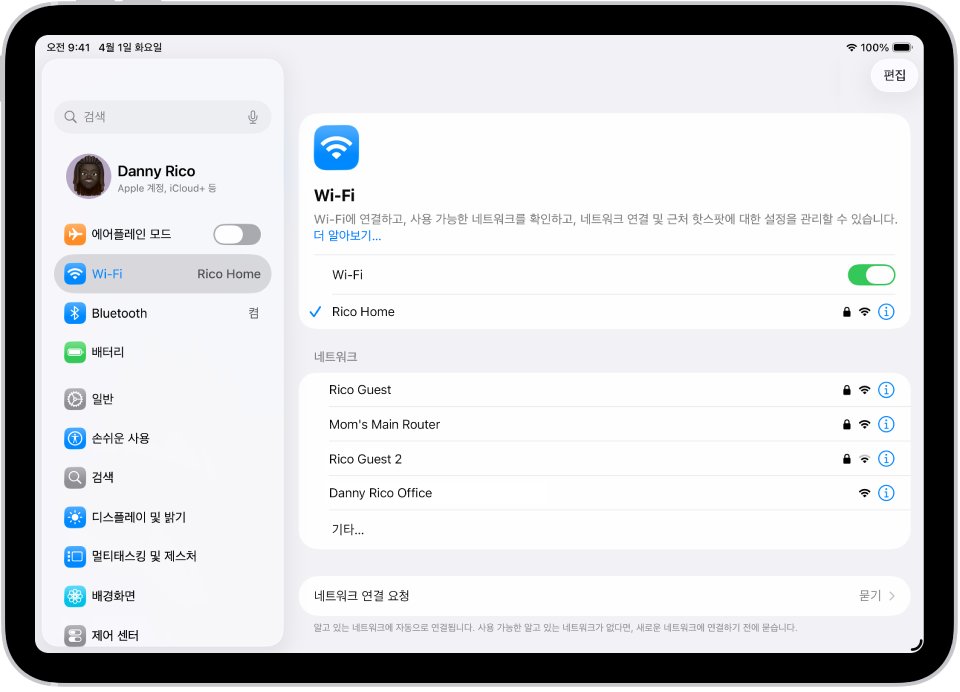Select the Accessibility icon (손쉬운 사용)
The image size is (960, 692).
(75, 438)
